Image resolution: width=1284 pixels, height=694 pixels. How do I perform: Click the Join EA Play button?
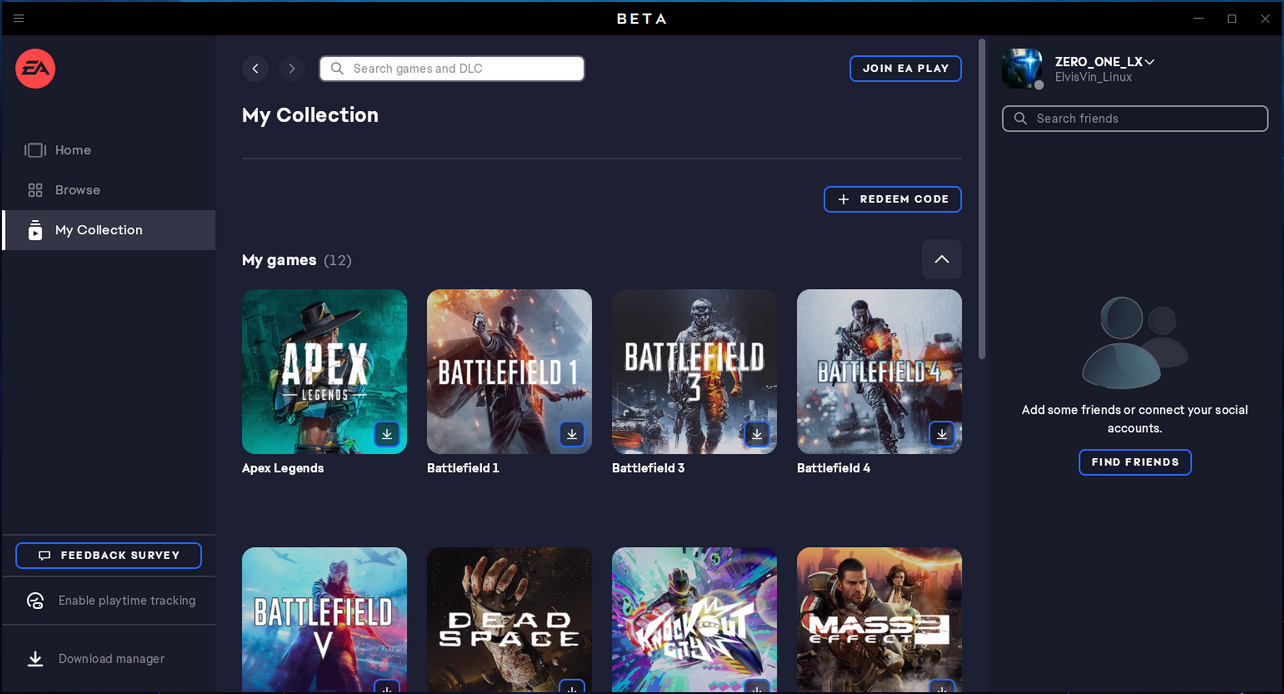[906, 69]
